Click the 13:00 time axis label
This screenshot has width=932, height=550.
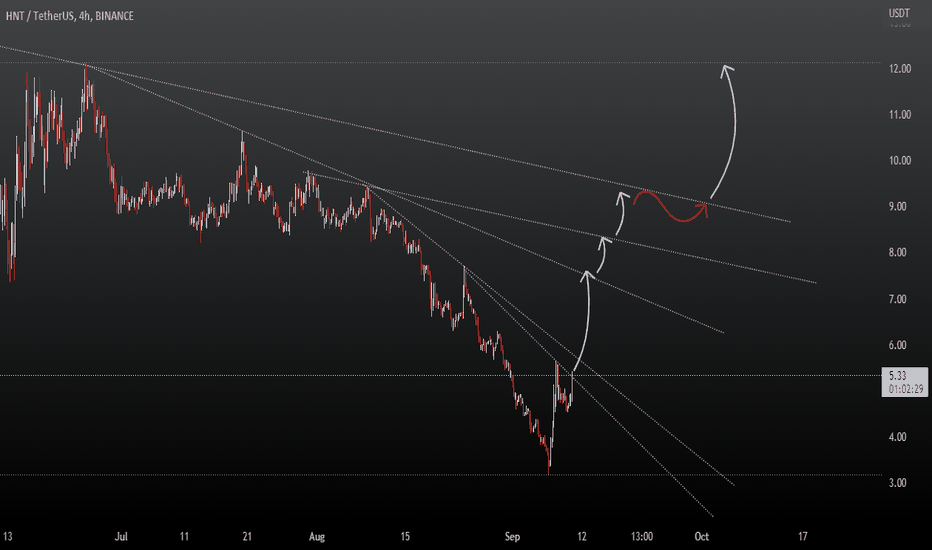(x=642, y=536)
